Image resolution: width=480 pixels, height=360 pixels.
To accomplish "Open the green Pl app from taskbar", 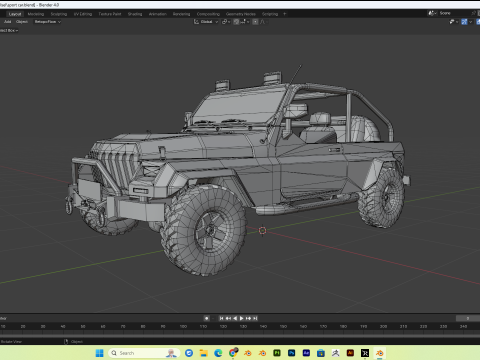I will pyautogui.click(x=277, y=353).
